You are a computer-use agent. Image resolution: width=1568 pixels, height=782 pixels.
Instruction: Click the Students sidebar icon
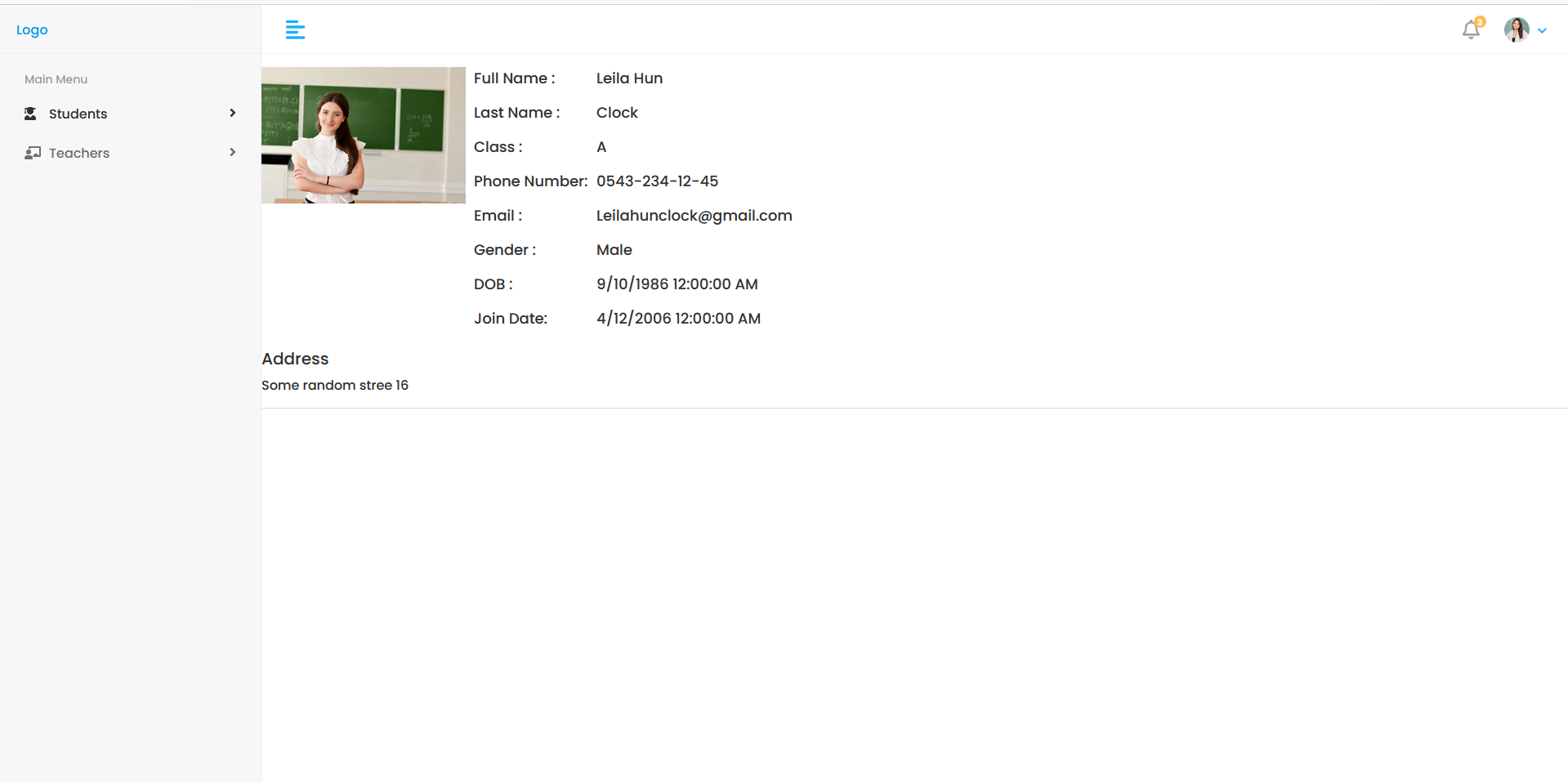tap(30, 114)
